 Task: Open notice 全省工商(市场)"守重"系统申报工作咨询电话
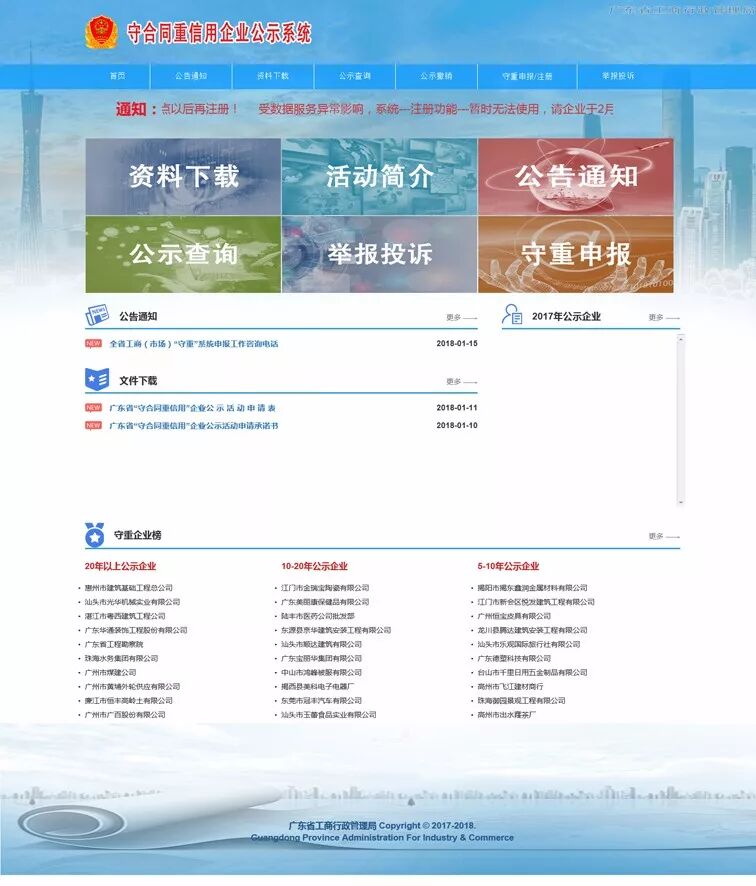pyautogui.click(x=194, y=344)
